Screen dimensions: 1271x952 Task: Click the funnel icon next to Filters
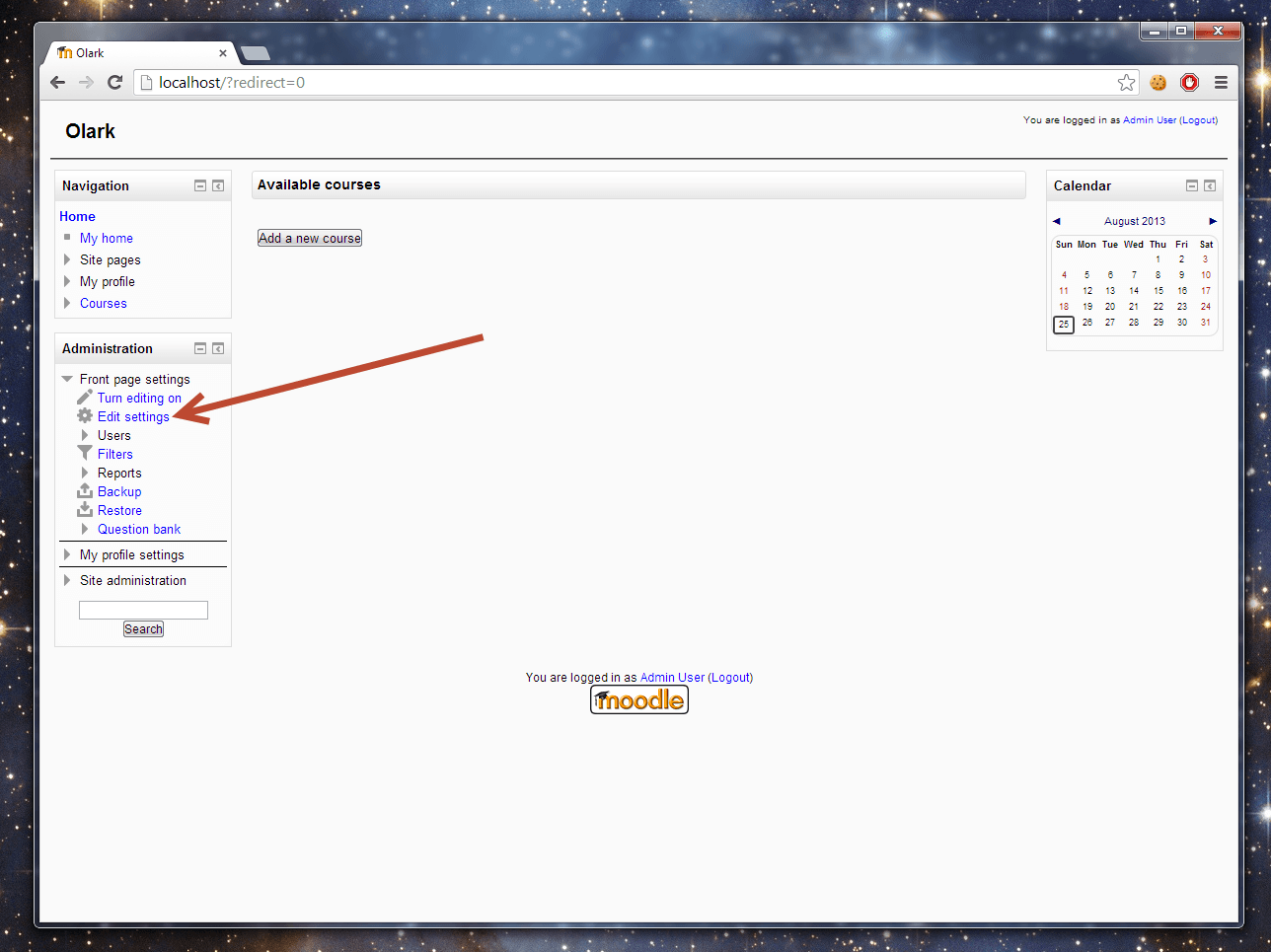85,454
